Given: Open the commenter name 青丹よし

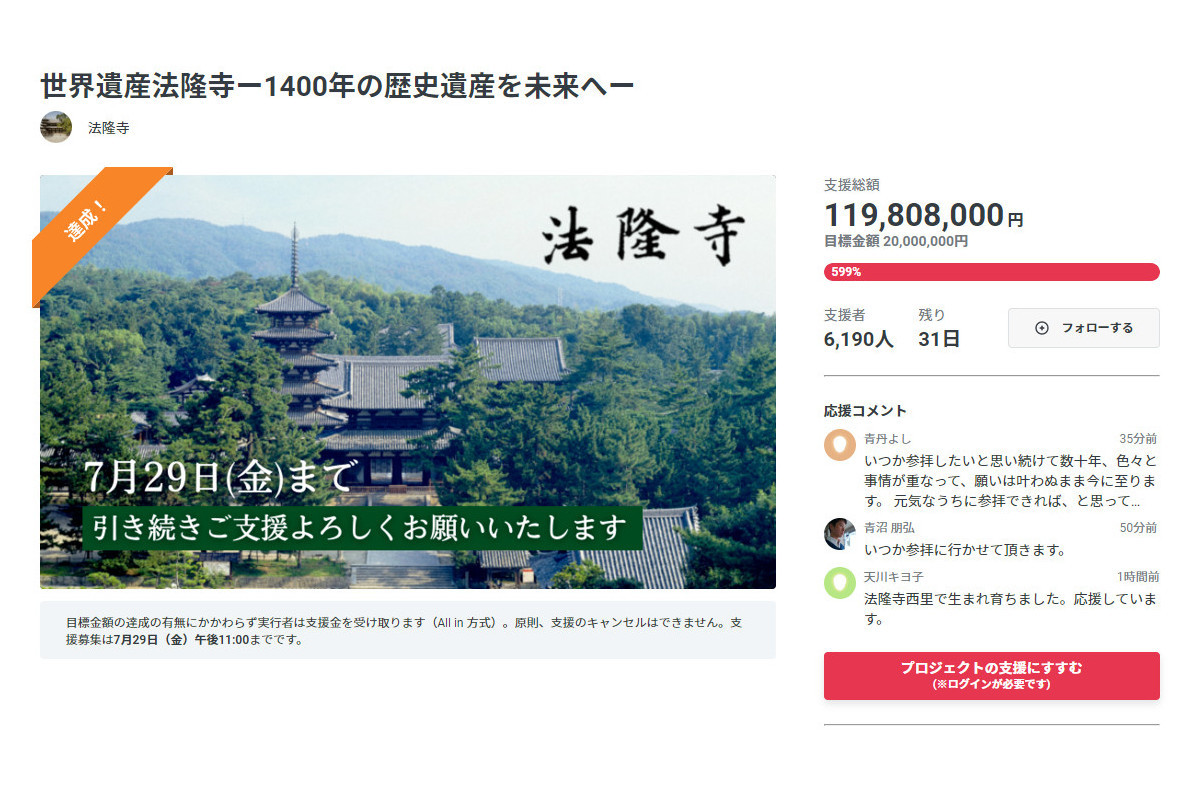Looking at the screenshot, I should click(887, 438).
